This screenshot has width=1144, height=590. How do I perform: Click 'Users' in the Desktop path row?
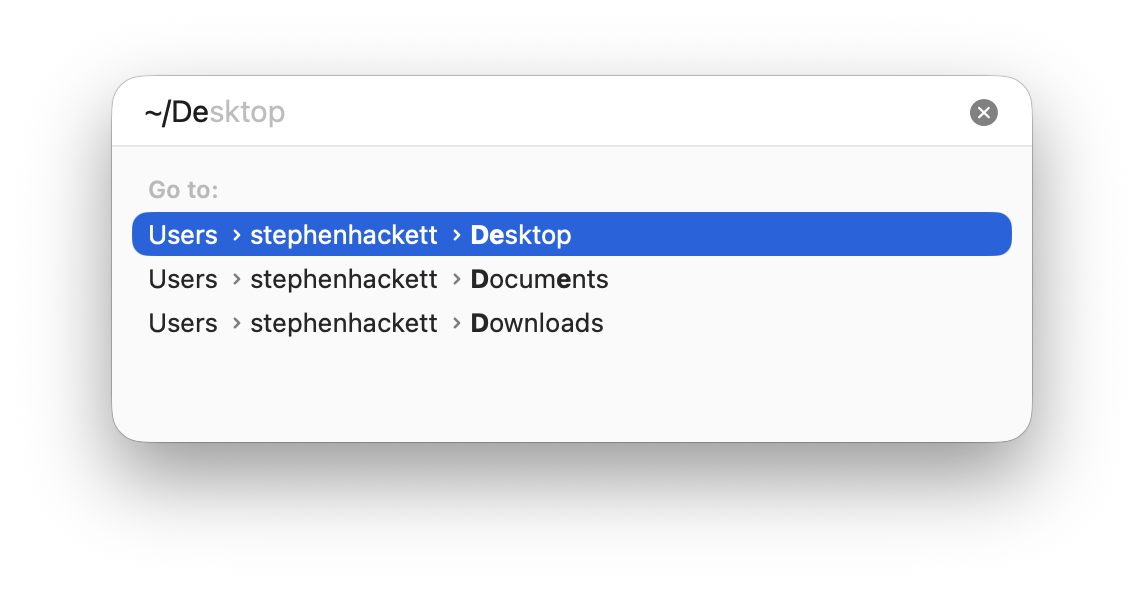[x=183, y=235]
